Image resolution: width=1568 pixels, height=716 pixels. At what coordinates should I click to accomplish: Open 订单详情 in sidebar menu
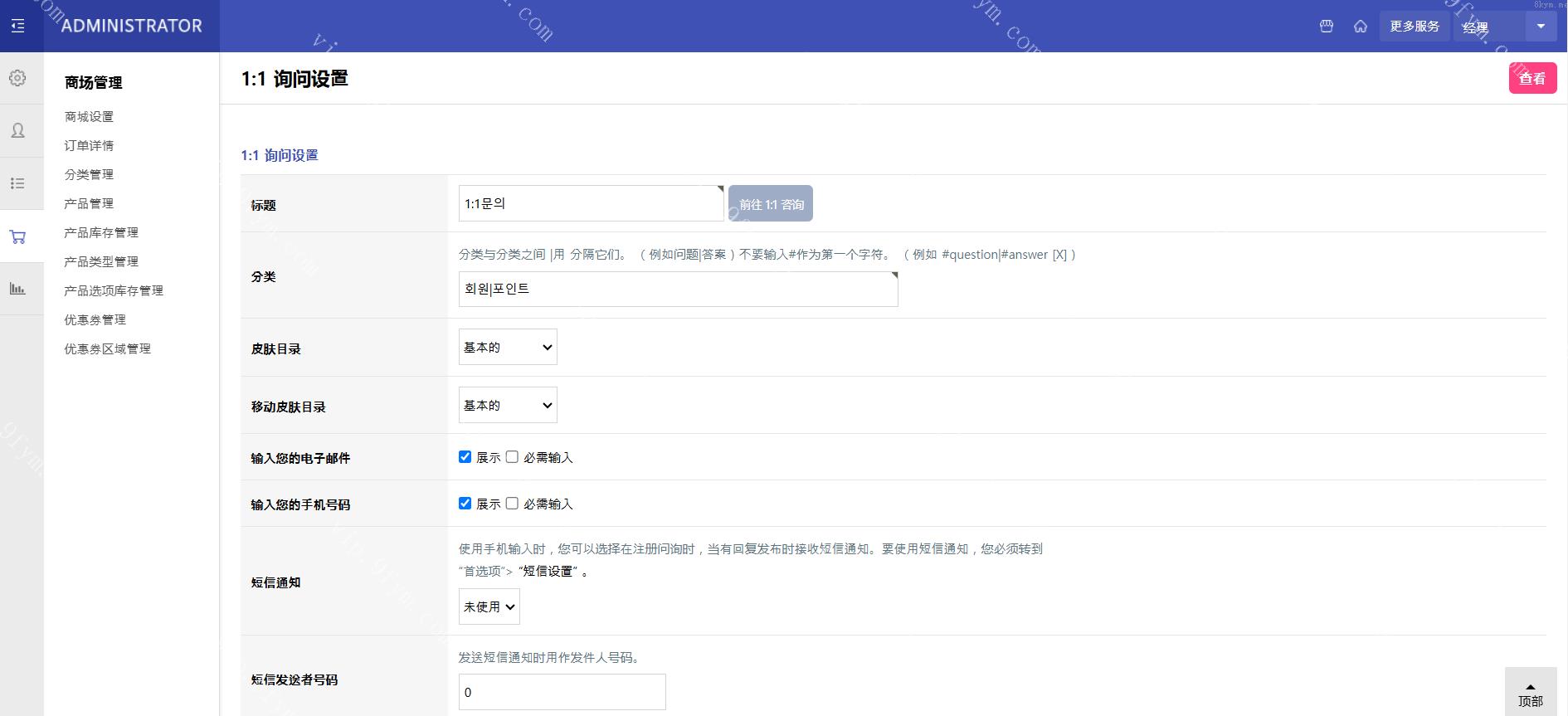(89, 146)
